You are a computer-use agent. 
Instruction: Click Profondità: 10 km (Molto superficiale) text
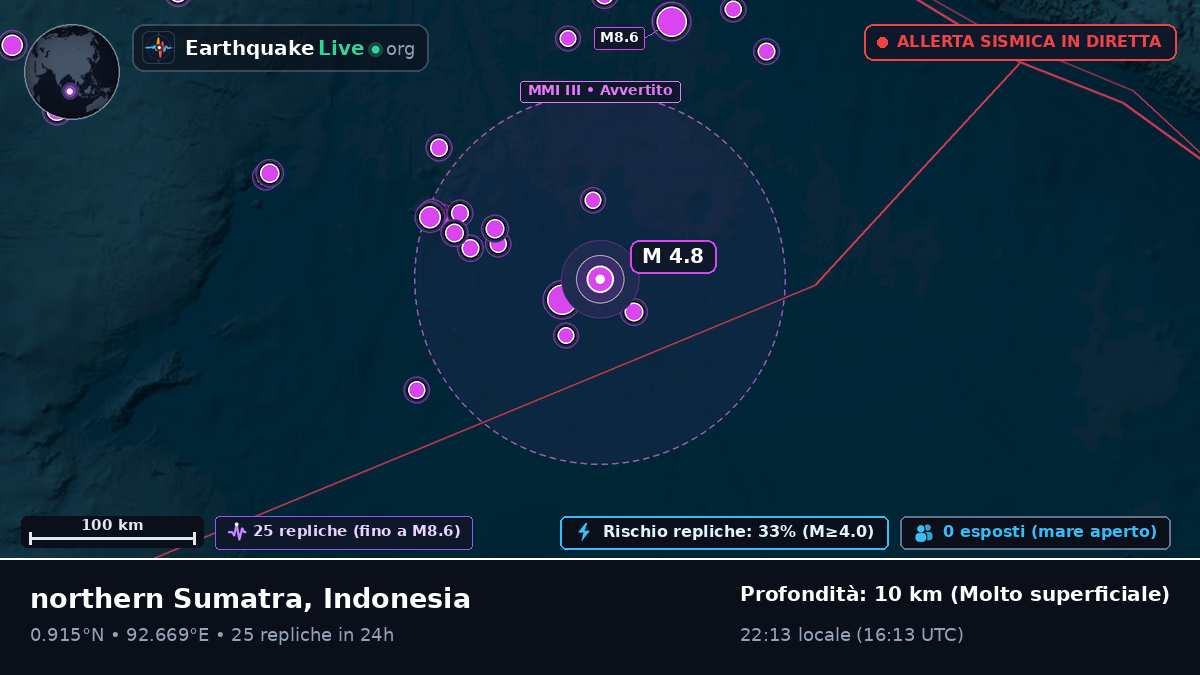click(x=955, y=594)
